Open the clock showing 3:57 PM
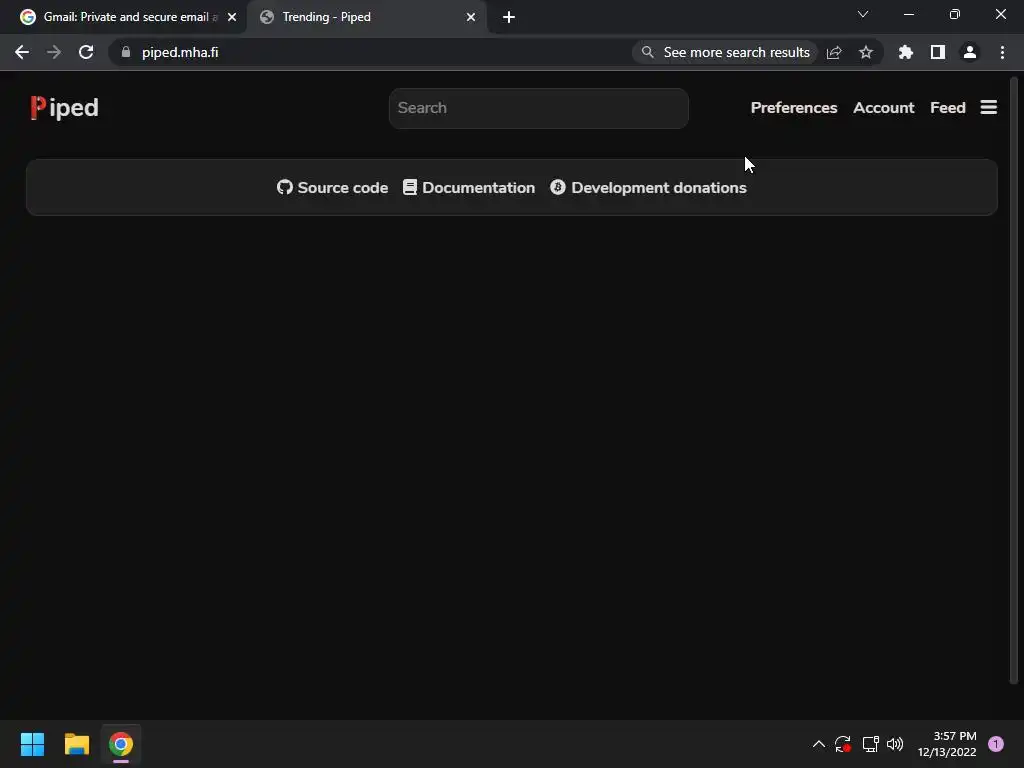 (x=947, y=744)
